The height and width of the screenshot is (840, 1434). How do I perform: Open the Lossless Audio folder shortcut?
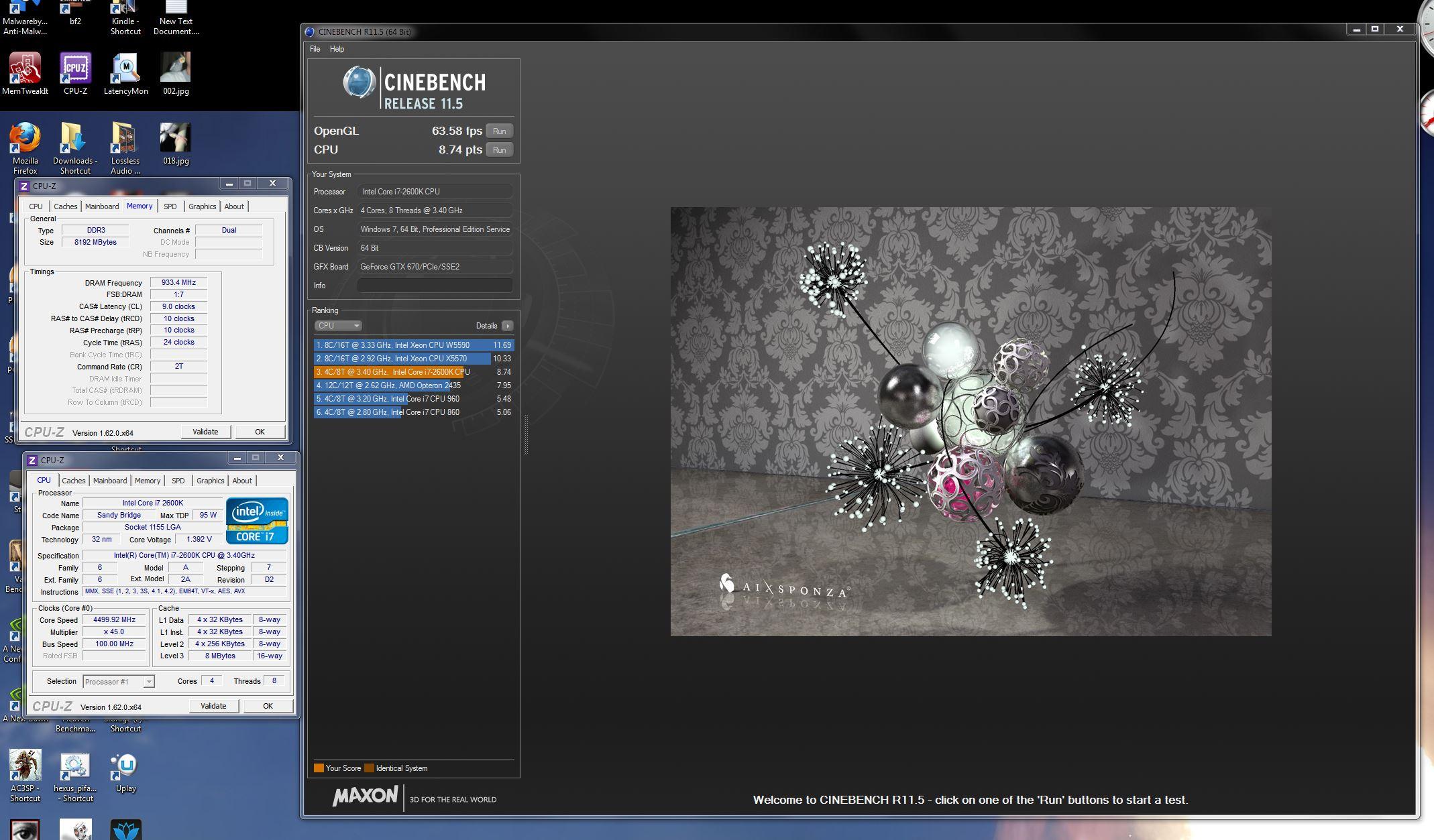click(x=125, y=147)
